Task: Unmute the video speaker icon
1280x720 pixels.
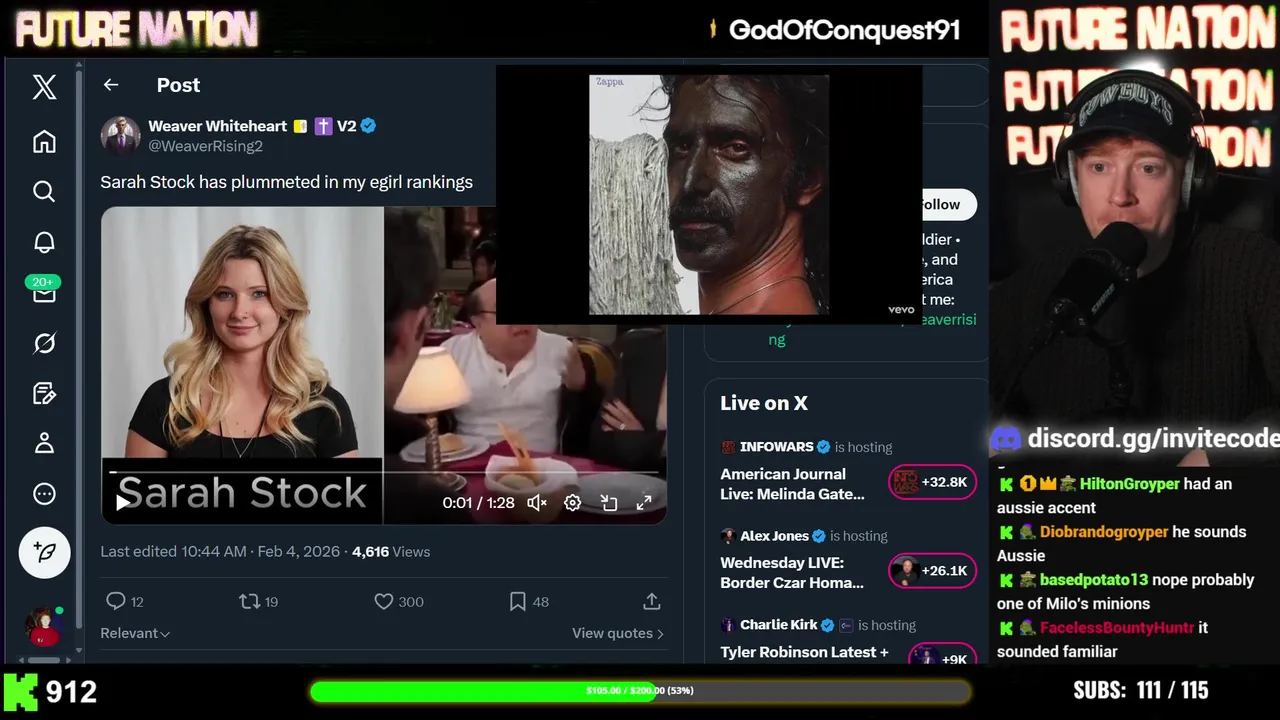Action: click(537, 503)
